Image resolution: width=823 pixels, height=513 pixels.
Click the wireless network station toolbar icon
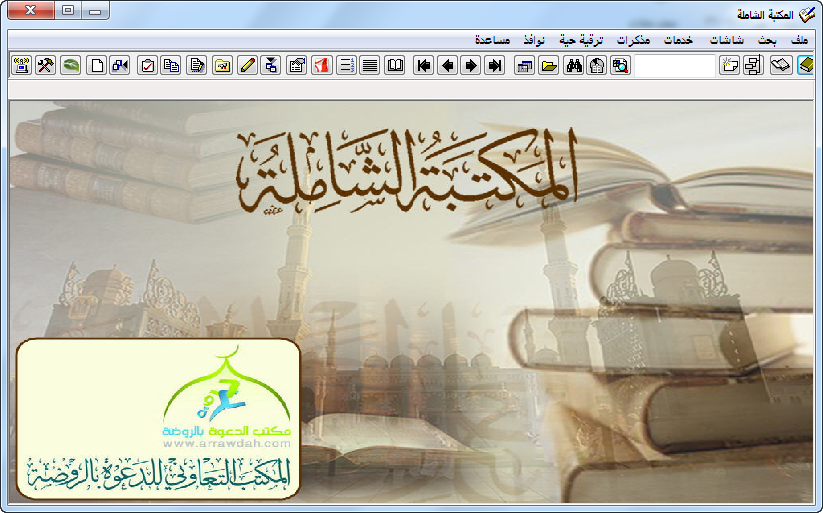click(22, 66)
